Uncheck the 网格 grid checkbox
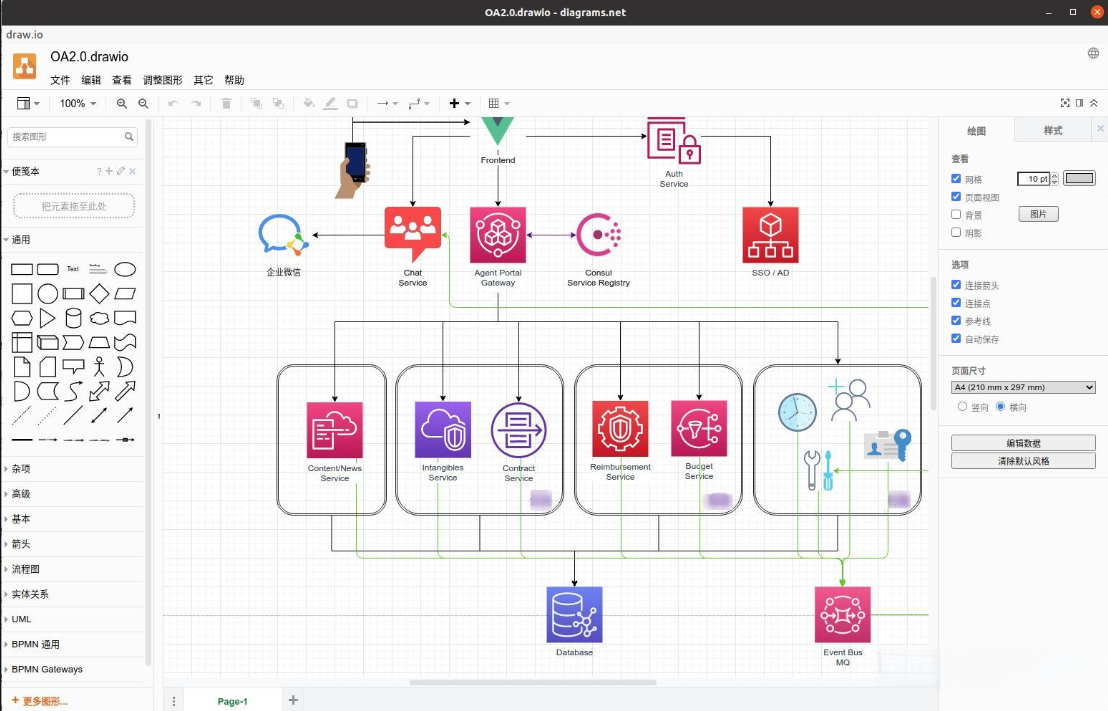Viewport: 1108px width, 711px height. click(957, 177)
